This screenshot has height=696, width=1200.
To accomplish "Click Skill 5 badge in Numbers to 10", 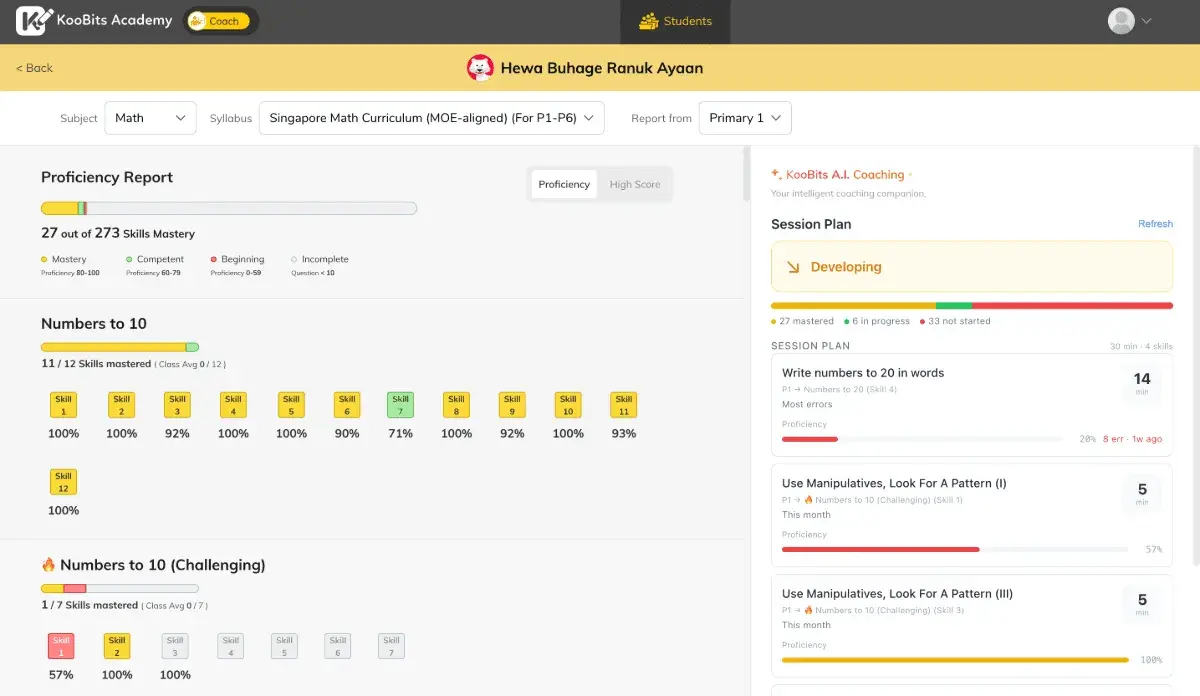I will point(291,405).
